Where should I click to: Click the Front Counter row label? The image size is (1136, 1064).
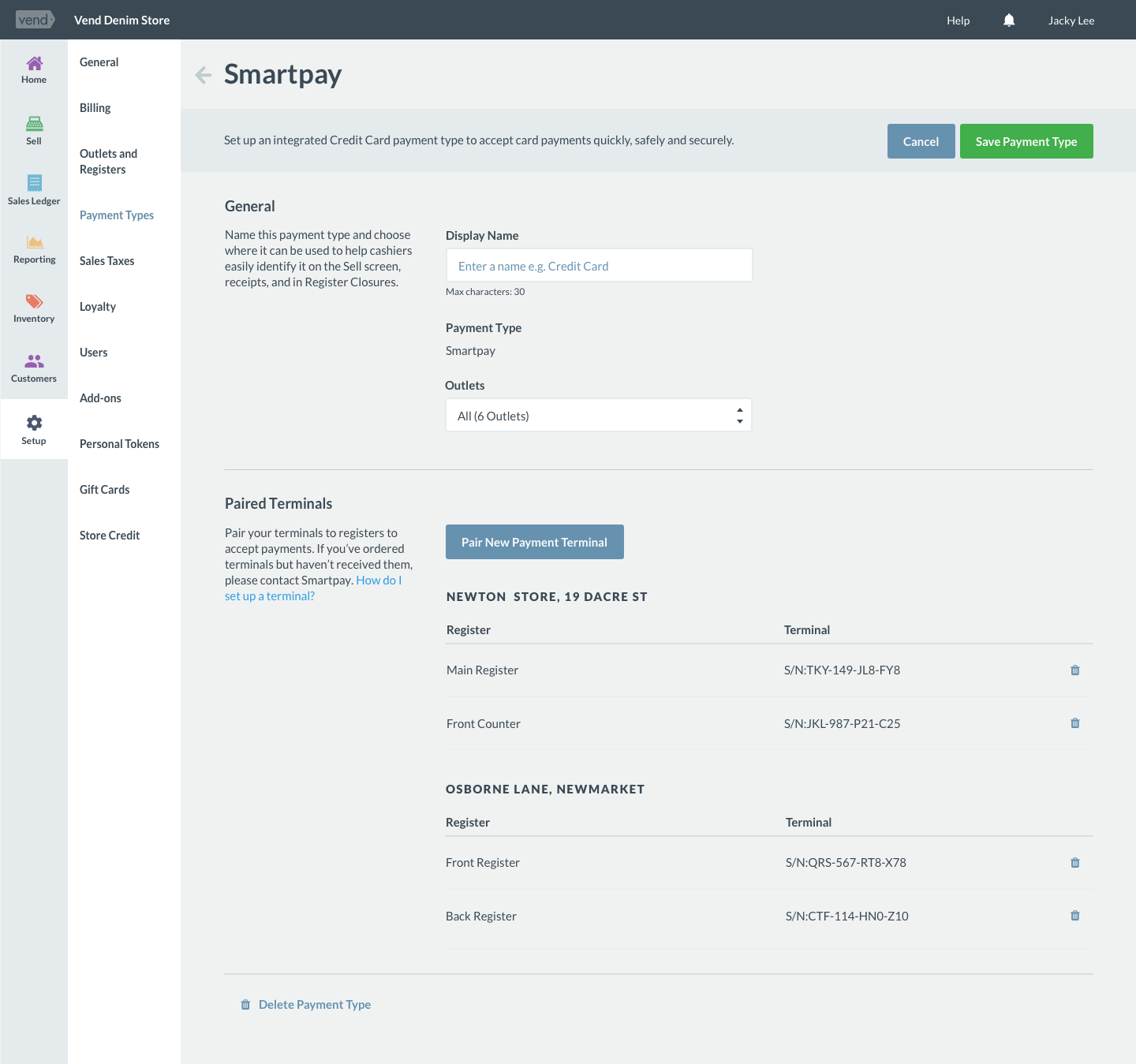pos(484,724)
